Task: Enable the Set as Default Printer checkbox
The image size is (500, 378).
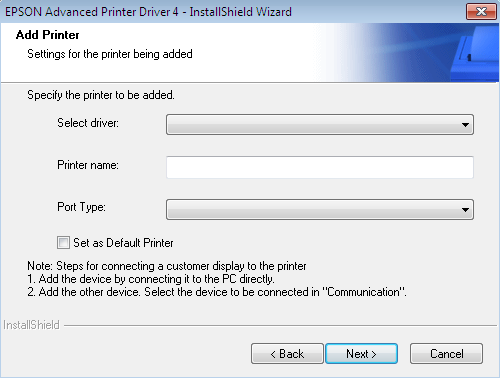Action: tap(63, 243)
